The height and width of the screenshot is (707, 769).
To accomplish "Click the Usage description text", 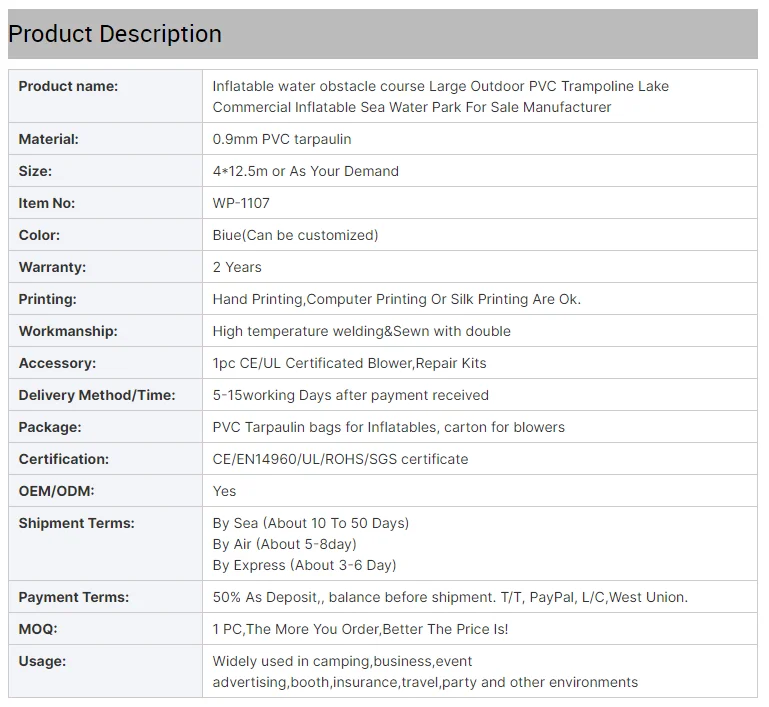I will 425,671.
